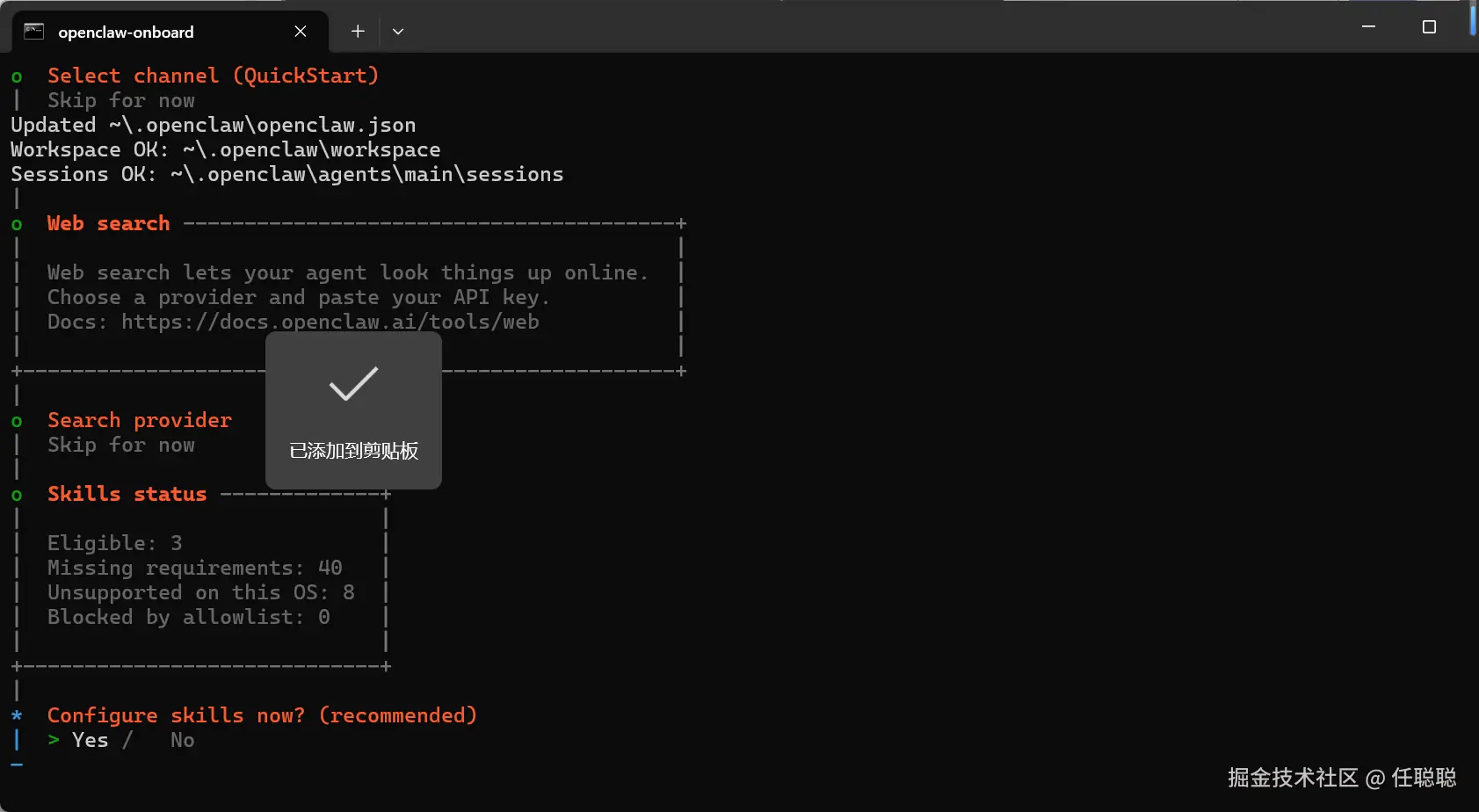The image size is (1479, 812).
Task: Expand the new tab profile dropdown chevron
Action: 398,32
